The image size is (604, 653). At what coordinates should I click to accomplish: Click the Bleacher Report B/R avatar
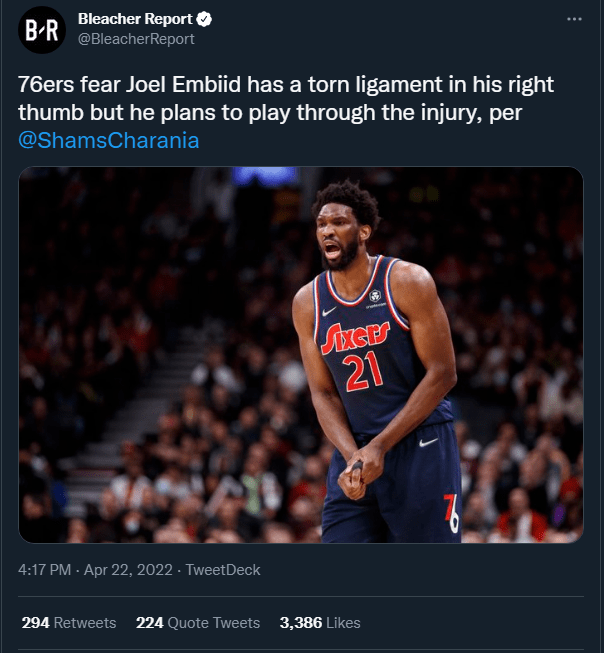click(x=41, y=30)
